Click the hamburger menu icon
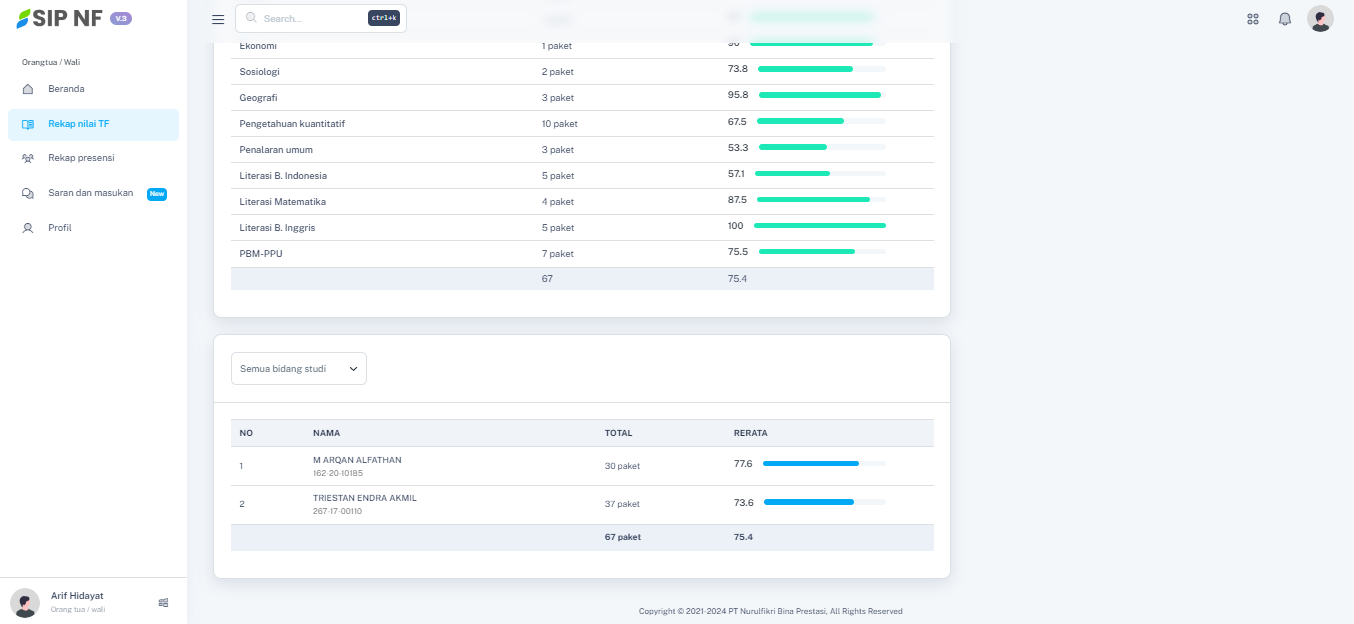This screenshot has height=624, width=1354. tap(218, 19)
